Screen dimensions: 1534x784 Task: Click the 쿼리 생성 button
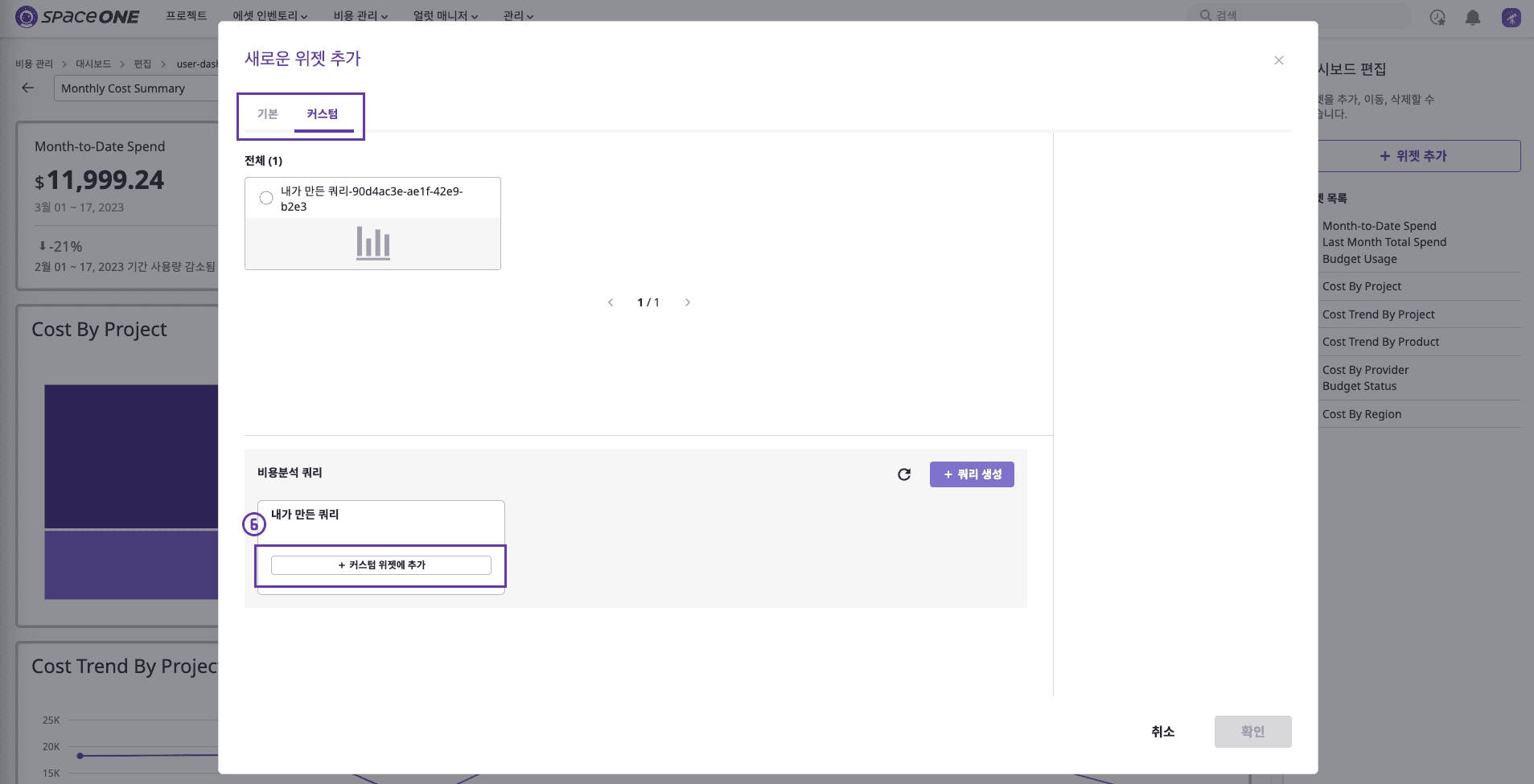click(972, 474)
